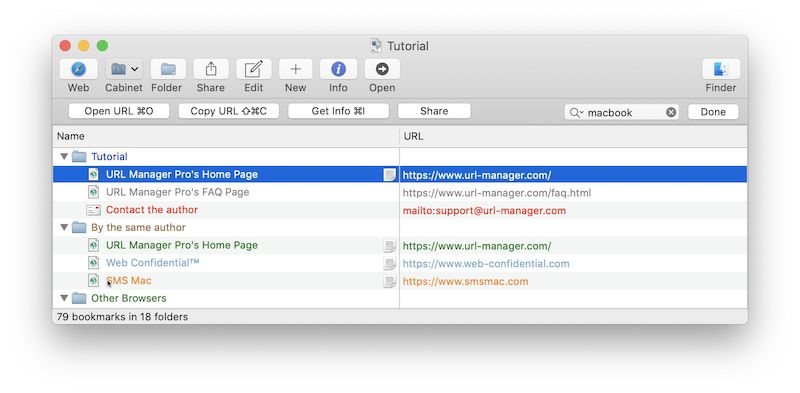Click mail card icon of Contact the author

(x=93, y=210)
